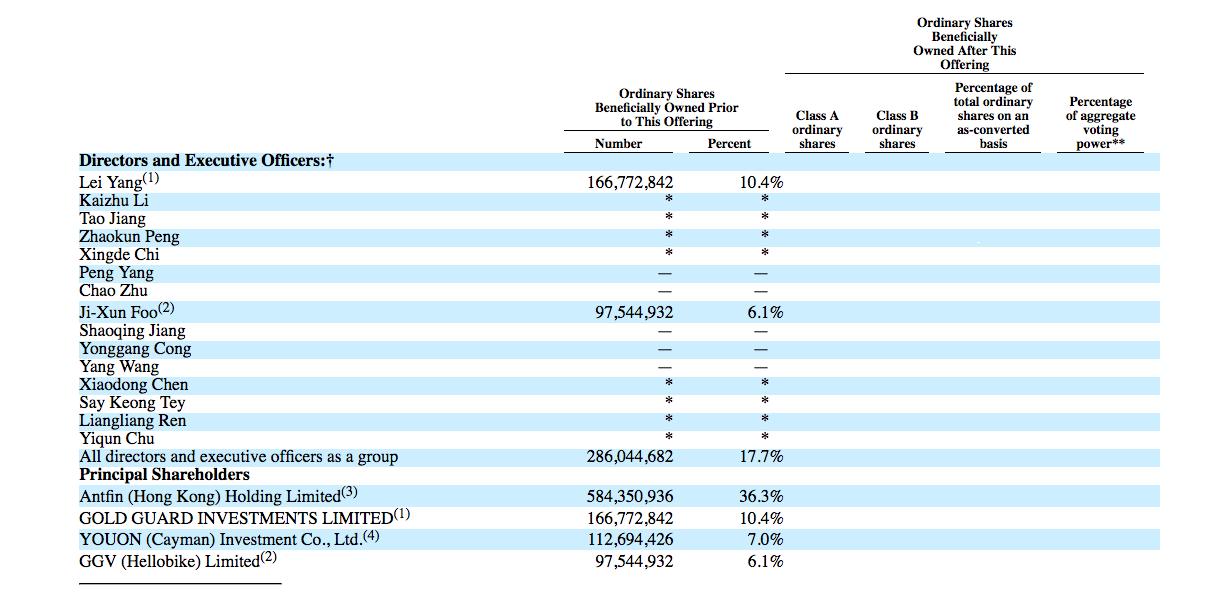
Task: Select the name Kaizhu Li
Action: point(114,200)
